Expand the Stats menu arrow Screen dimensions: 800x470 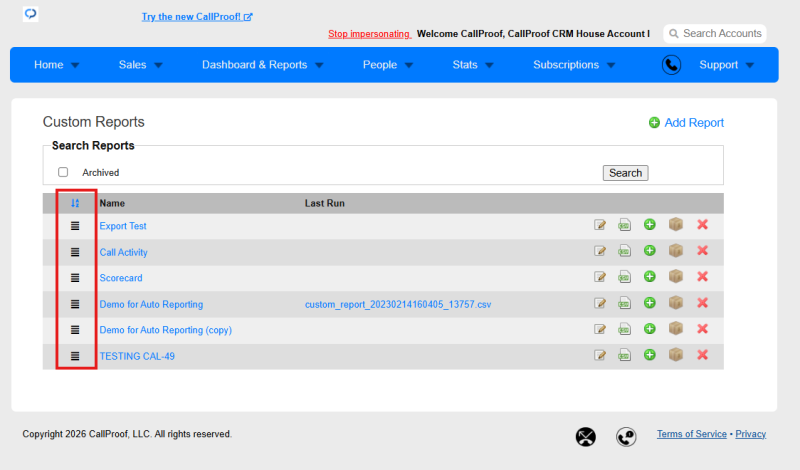pyautogui.click(x=489, y=65)
